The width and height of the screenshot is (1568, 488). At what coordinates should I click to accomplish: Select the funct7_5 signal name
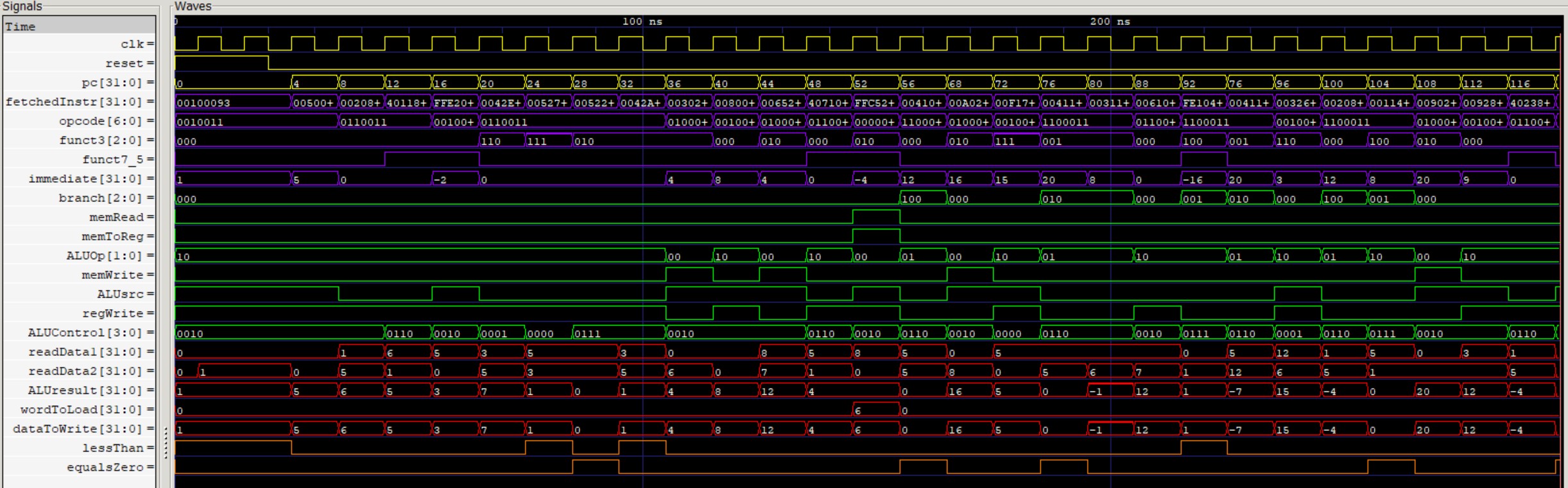coord(113,160)
